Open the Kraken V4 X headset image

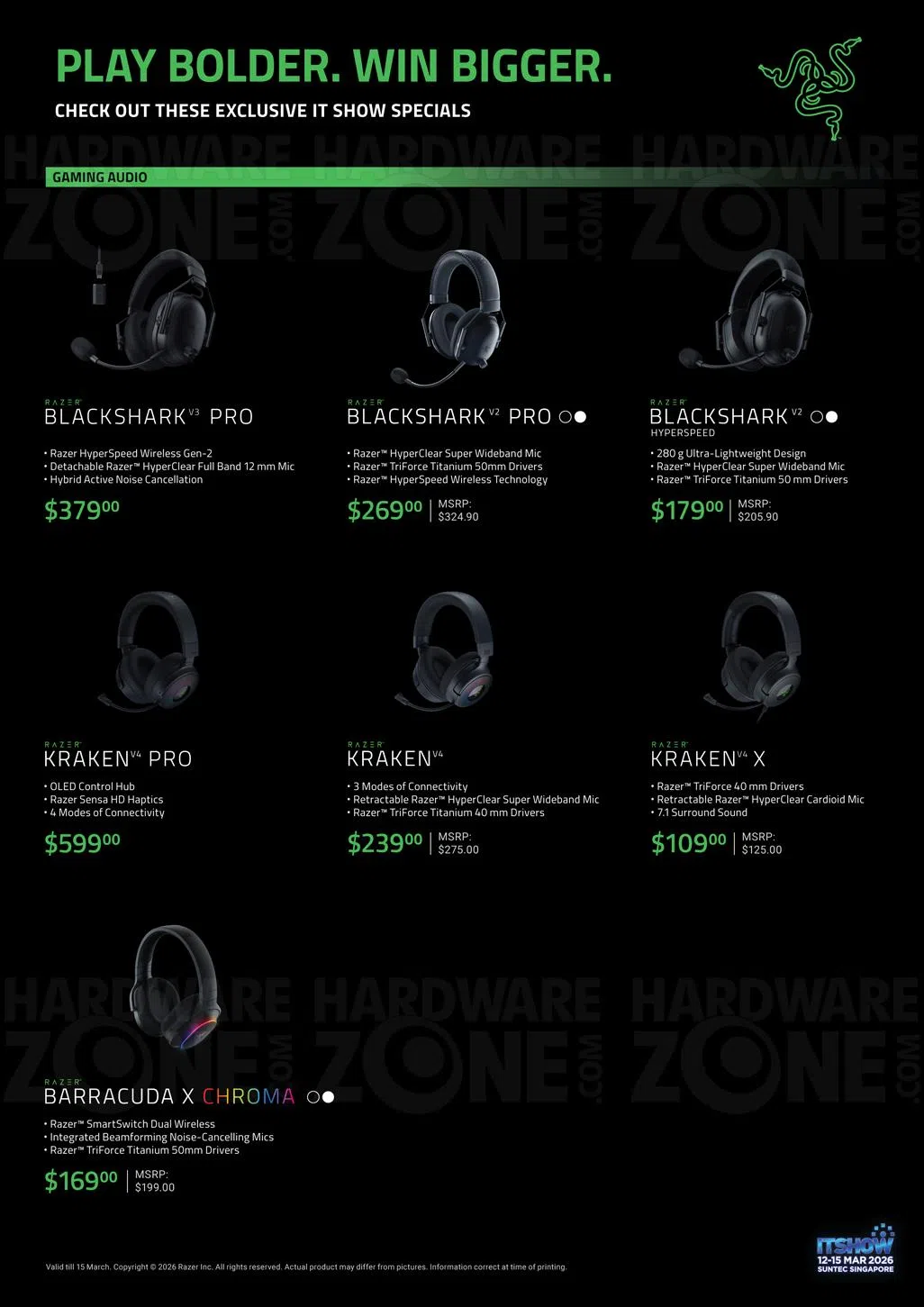[759, 650]
